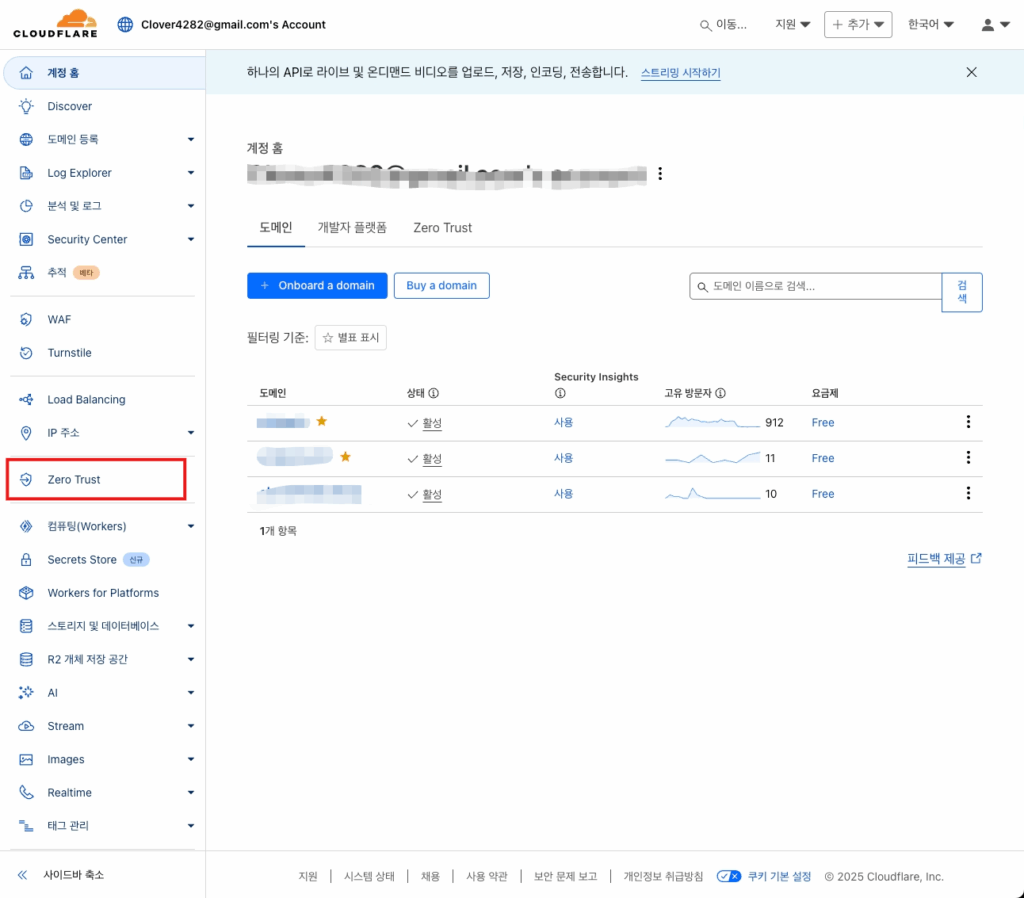Toggle 별표 표시 star filter
This screenshot has width=1024, height=898.
351,337
